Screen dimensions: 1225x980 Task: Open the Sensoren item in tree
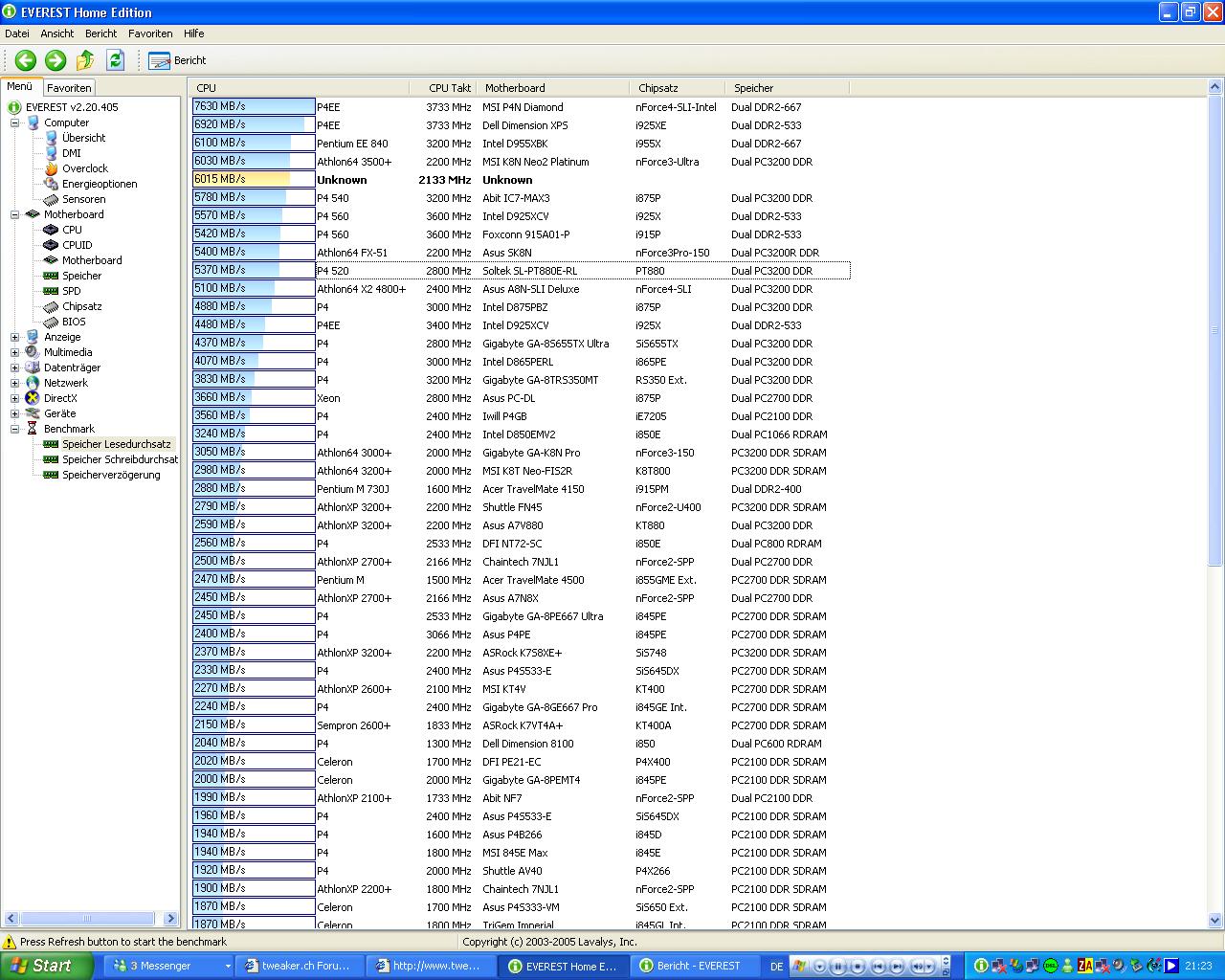(83, 199)
